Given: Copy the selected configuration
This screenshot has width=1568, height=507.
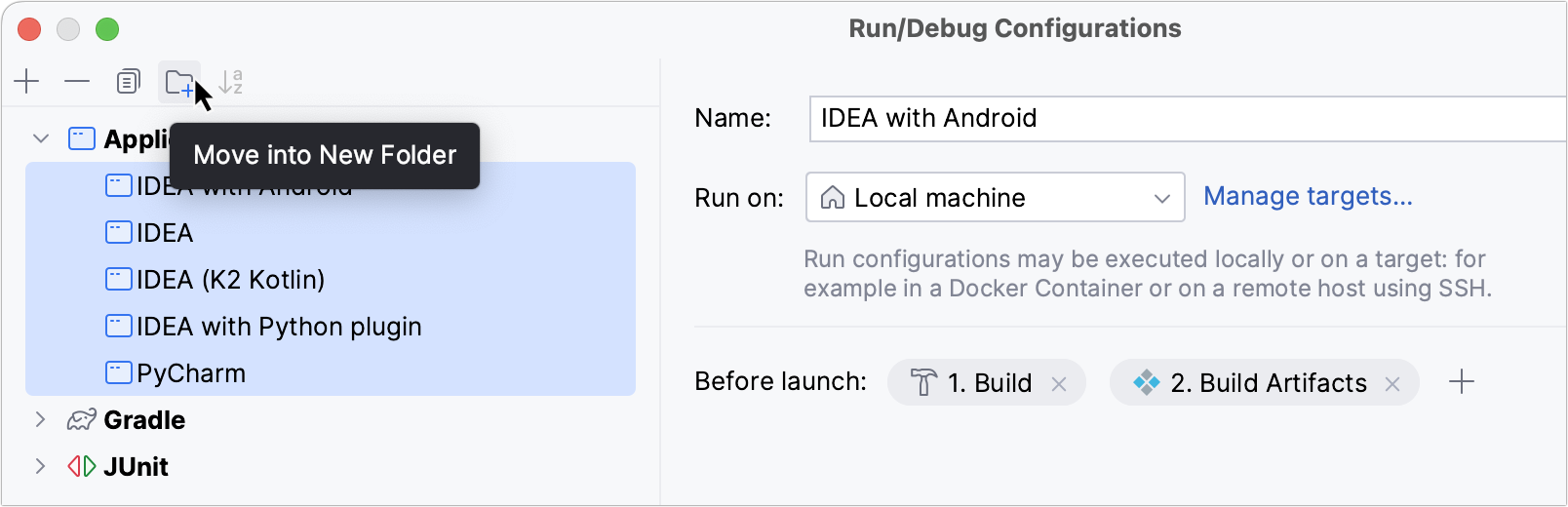Looking at the screenshot, I should (x=128, y=82).
